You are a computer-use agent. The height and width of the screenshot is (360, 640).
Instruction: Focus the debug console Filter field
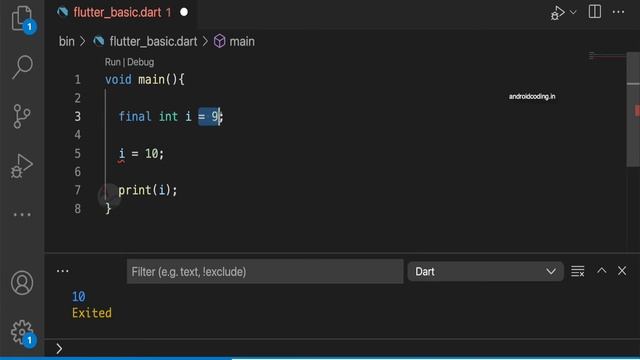point(265,271)
